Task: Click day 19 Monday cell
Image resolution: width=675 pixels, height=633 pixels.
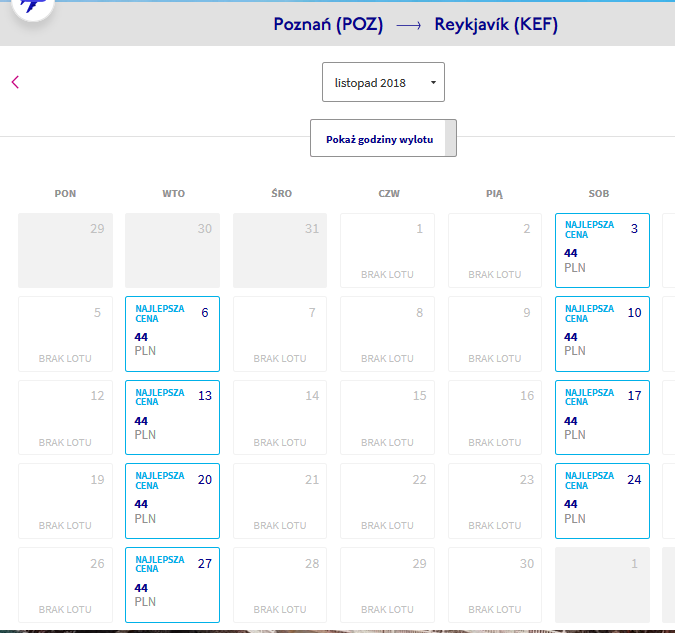Action: tap(65, 501)
